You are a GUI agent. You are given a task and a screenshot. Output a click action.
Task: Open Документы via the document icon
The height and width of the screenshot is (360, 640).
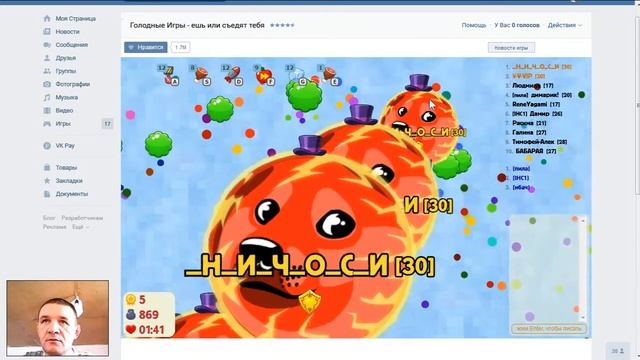click(47, 194)
